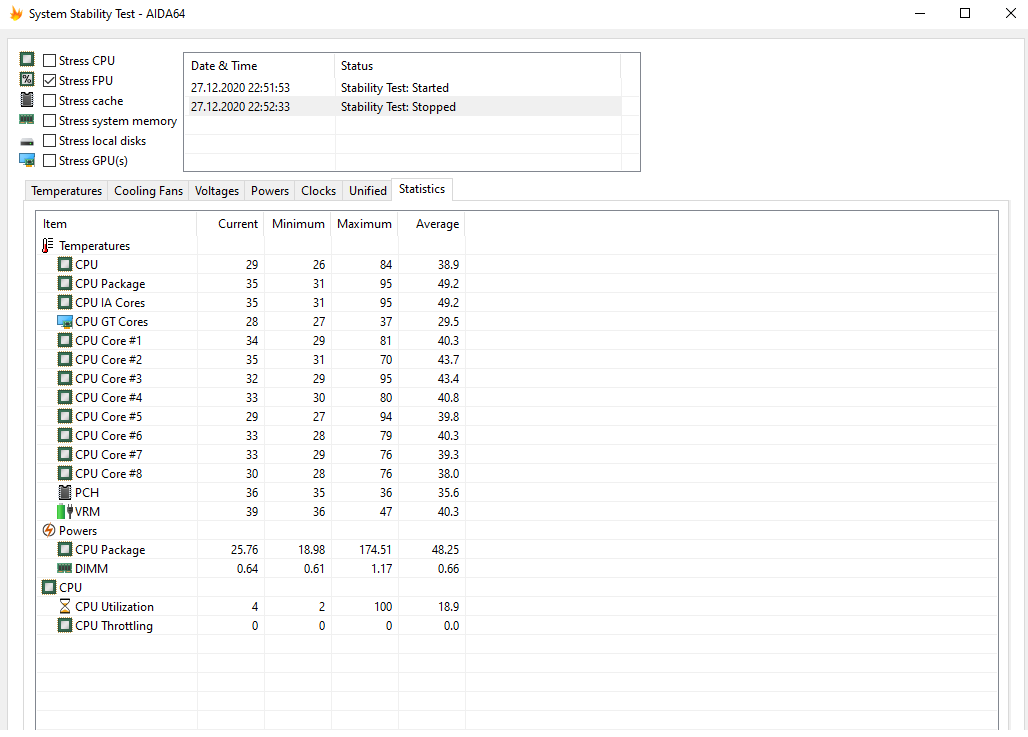Click the chip icon of CPU Core #6 row
Viewport: 1028px width, 737px height.
pos(65,435)
